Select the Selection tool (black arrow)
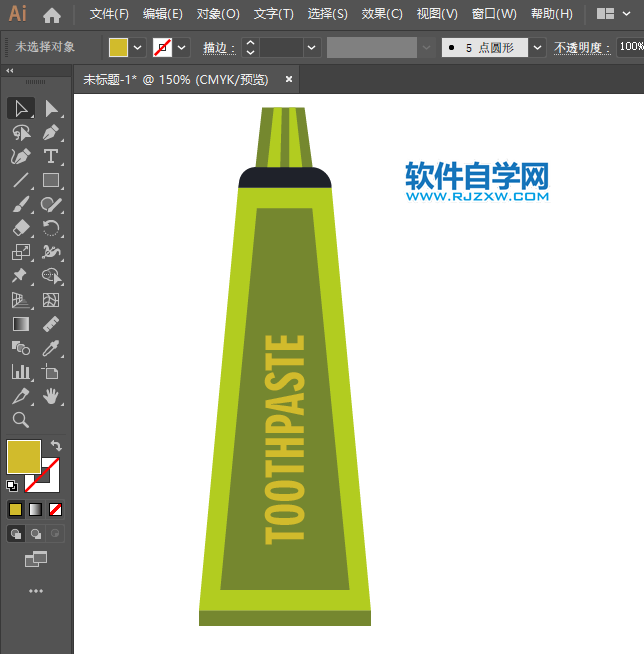This screenshot has width=644, height=654. [21, 109]
